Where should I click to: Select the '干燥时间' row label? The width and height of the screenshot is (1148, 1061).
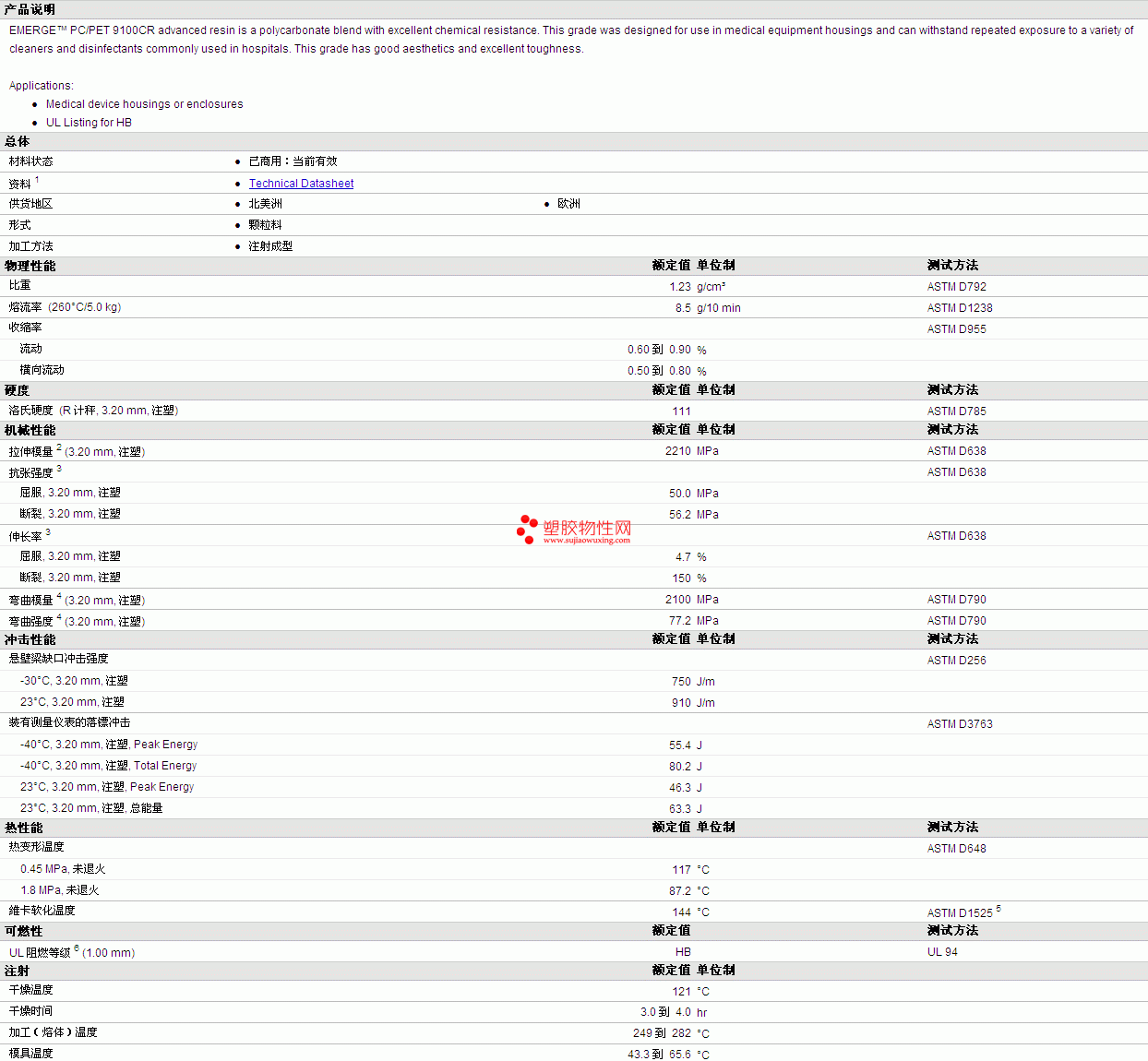point(31,1011)
